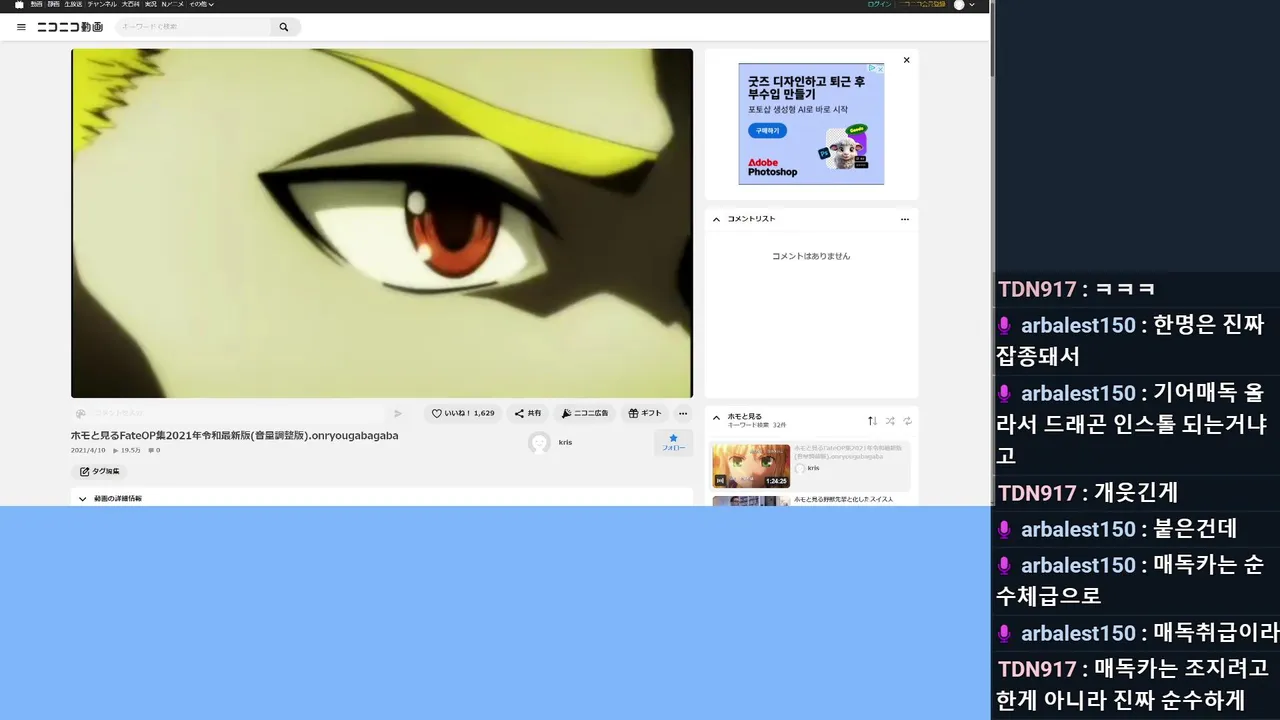Open the コメントリスト more options menu

(x=905, y=219)
